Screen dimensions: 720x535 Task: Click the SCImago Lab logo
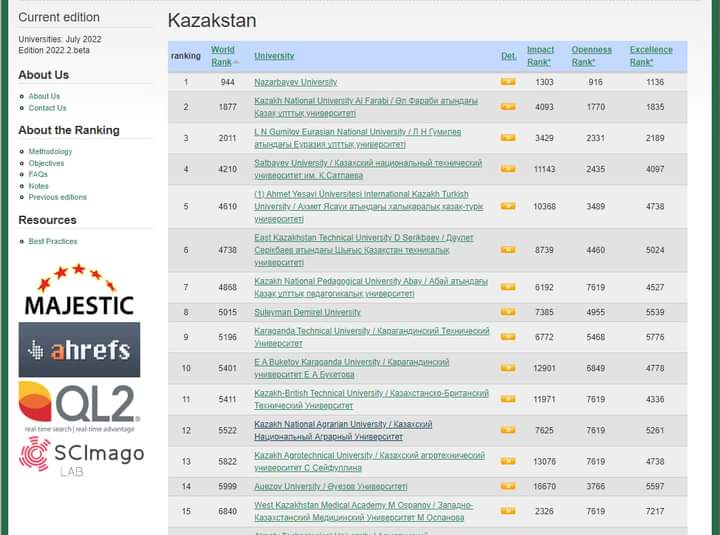pyautogui.click(x=81, y=457)
